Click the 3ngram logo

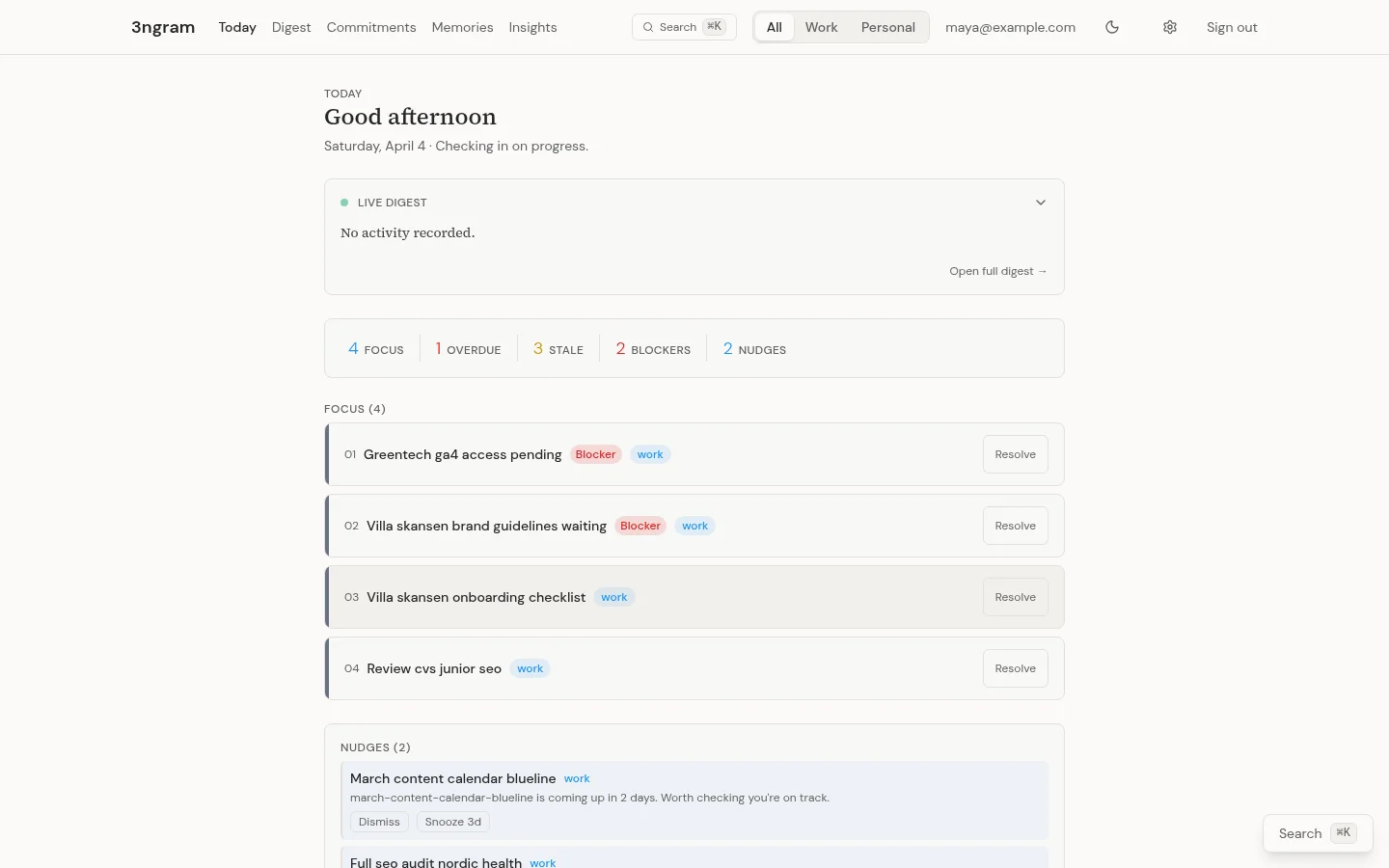pos(163,27)
